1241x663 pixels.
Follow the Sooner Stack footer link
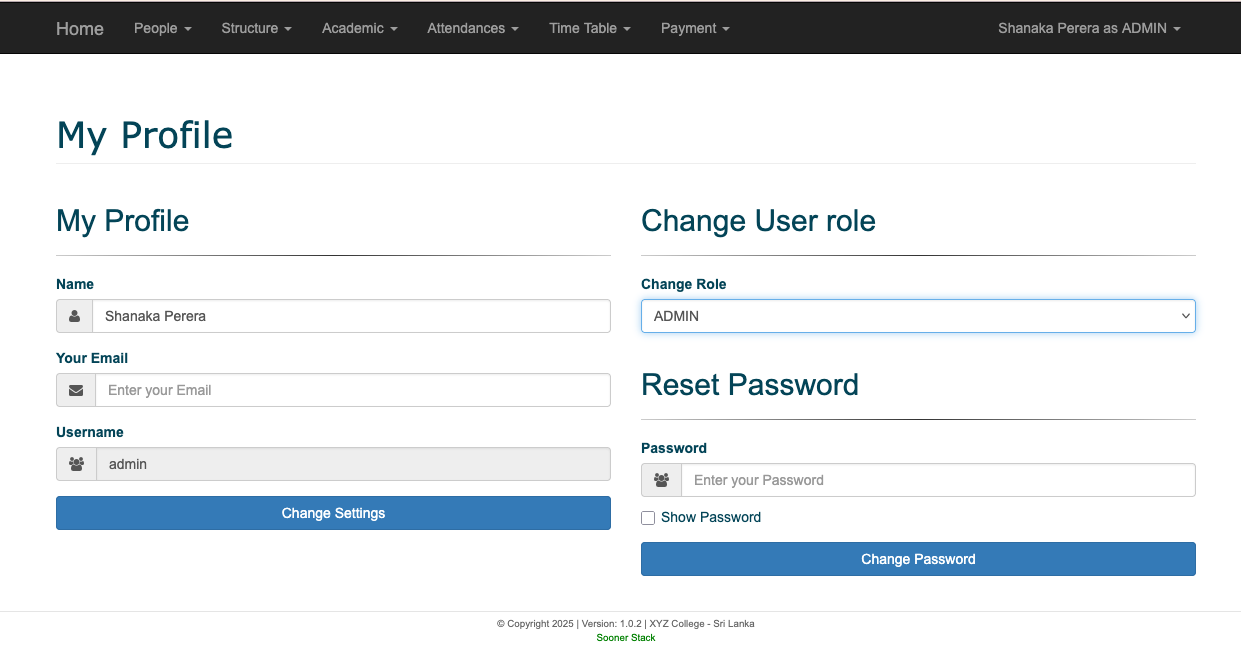point(626,637)
